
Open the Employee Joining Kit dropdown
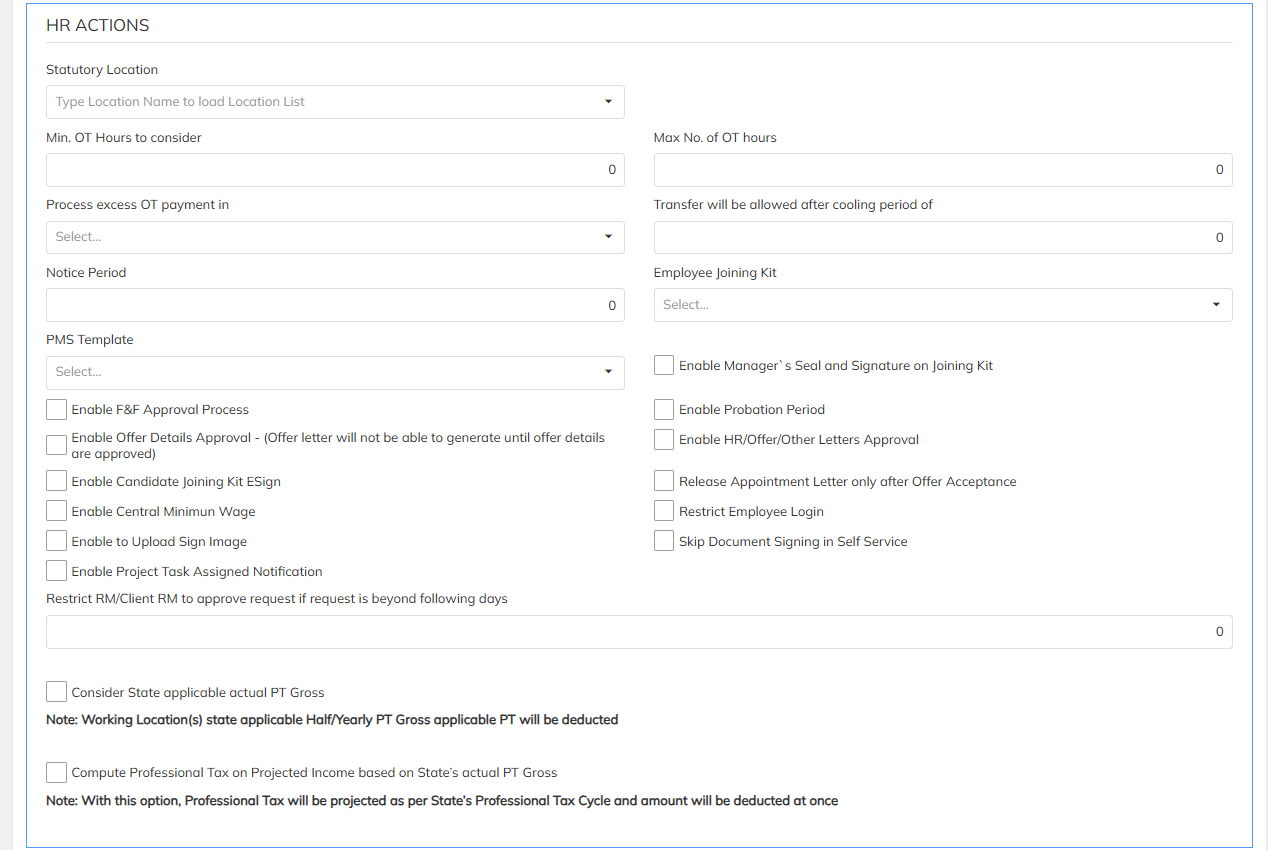pyautogui.click(x=942, y=305)
